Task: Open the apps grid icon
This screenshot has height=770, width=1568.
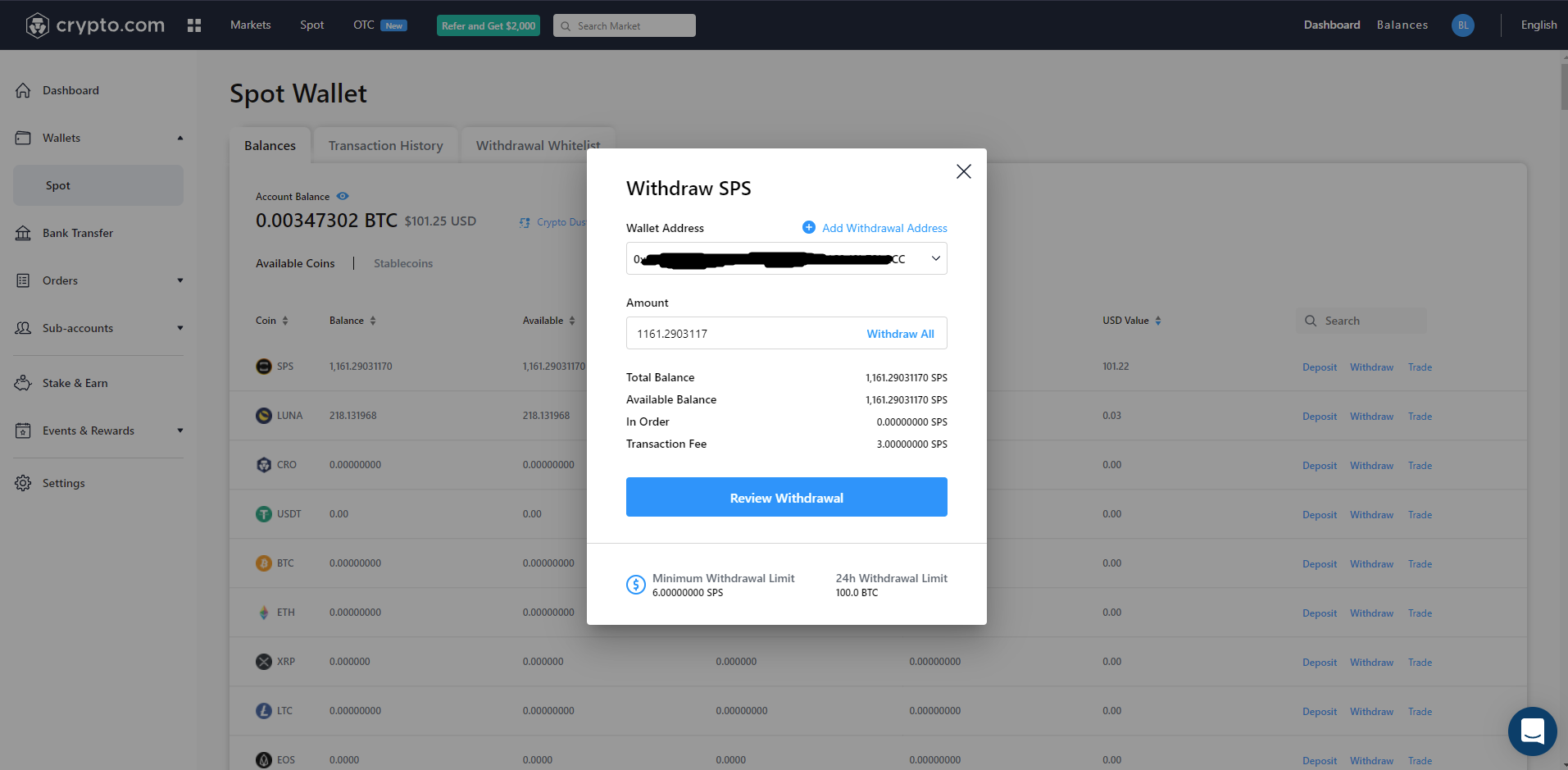Action: click(x=194, y=25)
